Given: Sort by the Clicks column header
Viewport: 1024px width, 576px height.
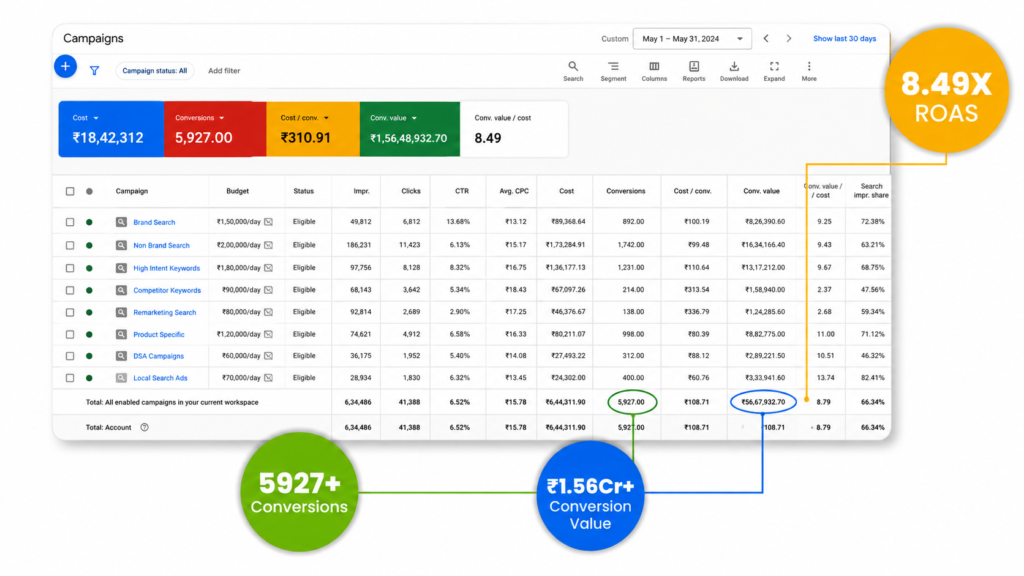Looking at the screenshot, I should point(411,191).
